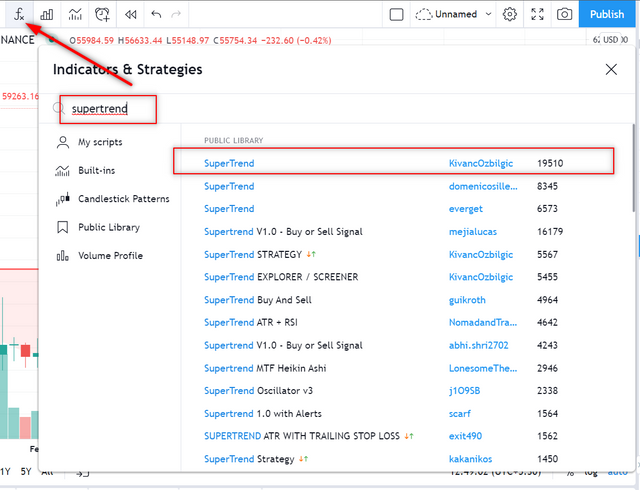Click the search magnifier icon

tap(59, 108)
